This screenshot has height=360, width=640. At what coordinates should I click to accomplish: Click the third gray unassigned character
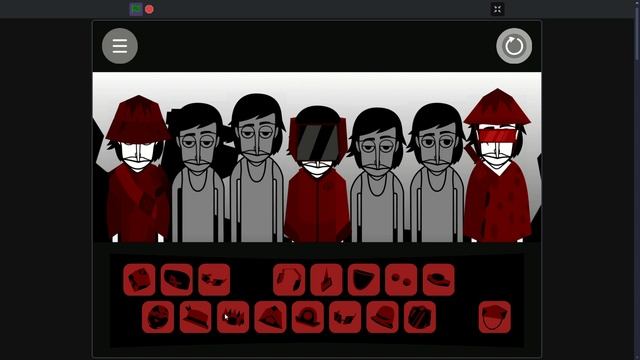pos(257,168)
